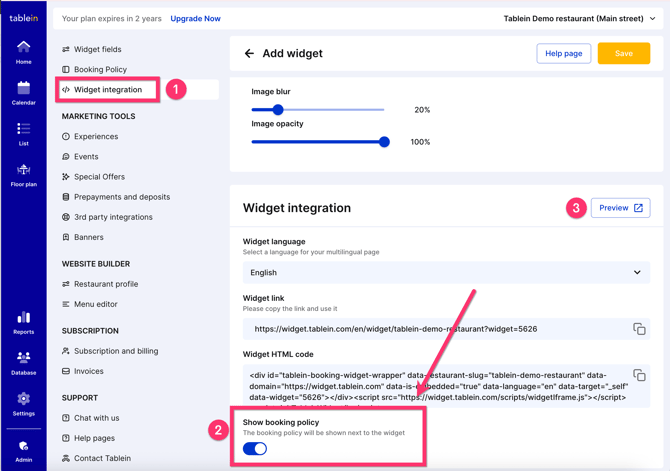The height and width of the screenshot is (471, 670).
Task: Open Booking Policy in settings menu
Action: click(x=100, y=69)
